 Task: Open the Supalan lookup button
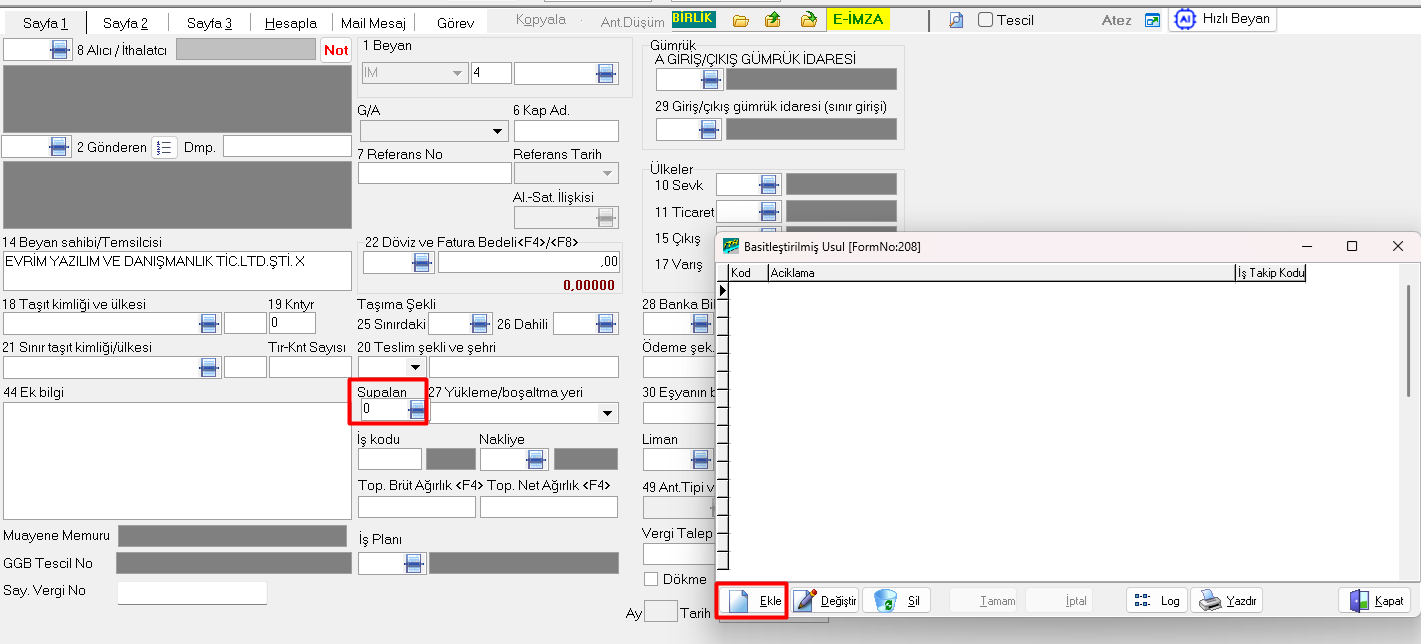[x=417, y=409]
